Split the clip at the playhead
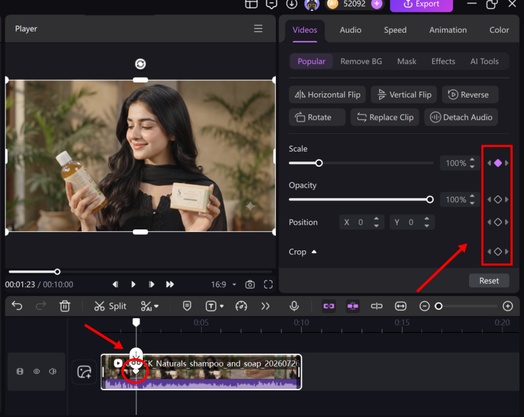The width and height of the screenshot is (524, 417). pyautogui.click(x=110, y=306)
